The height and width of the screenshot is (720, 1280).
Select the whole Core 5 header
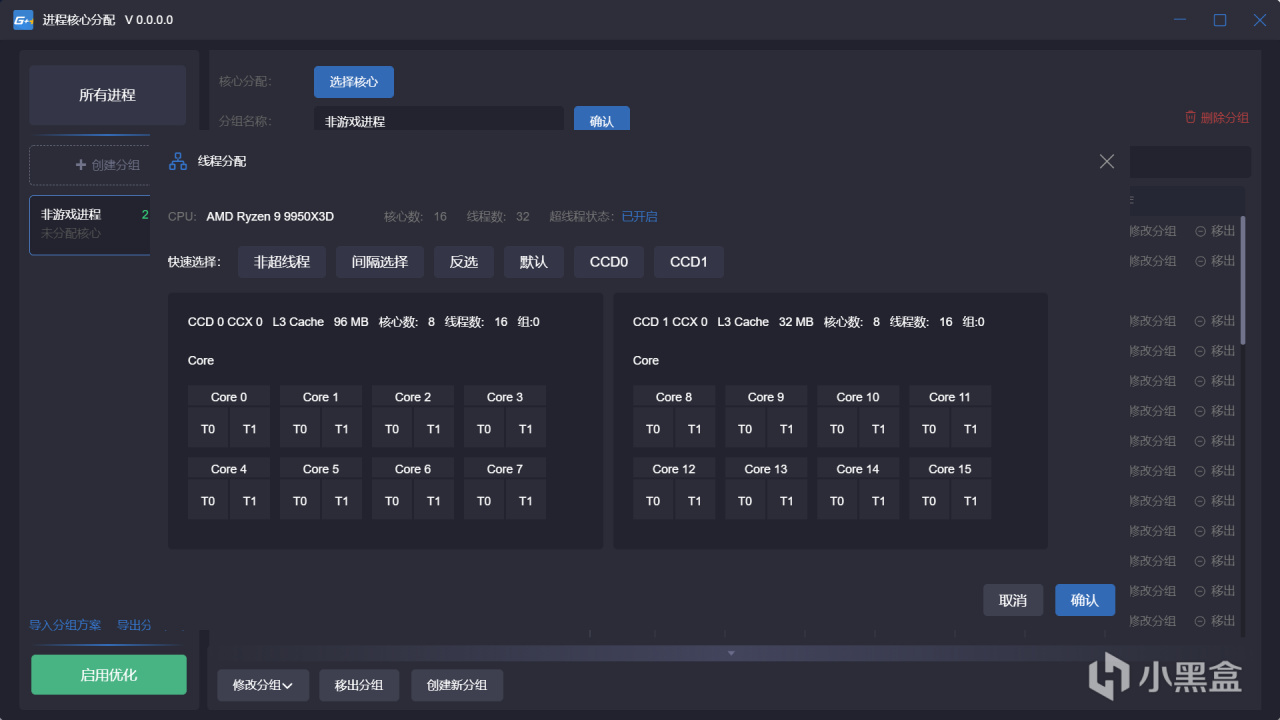tap(321, 469)
